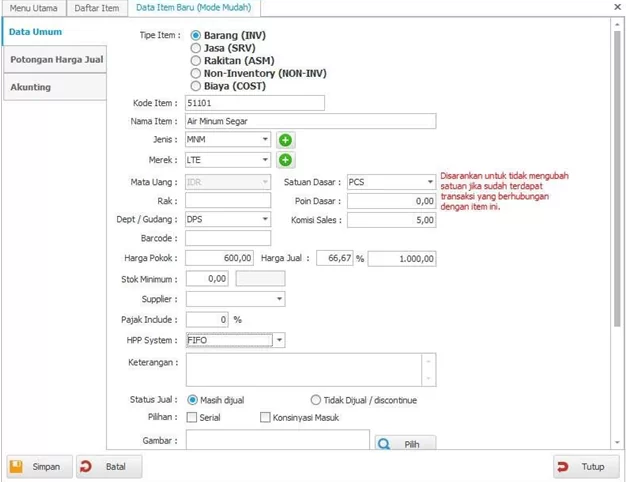Expand the Supplier dropdown list
The width and height of the screenshot is (627, 482).
[278, 298]
